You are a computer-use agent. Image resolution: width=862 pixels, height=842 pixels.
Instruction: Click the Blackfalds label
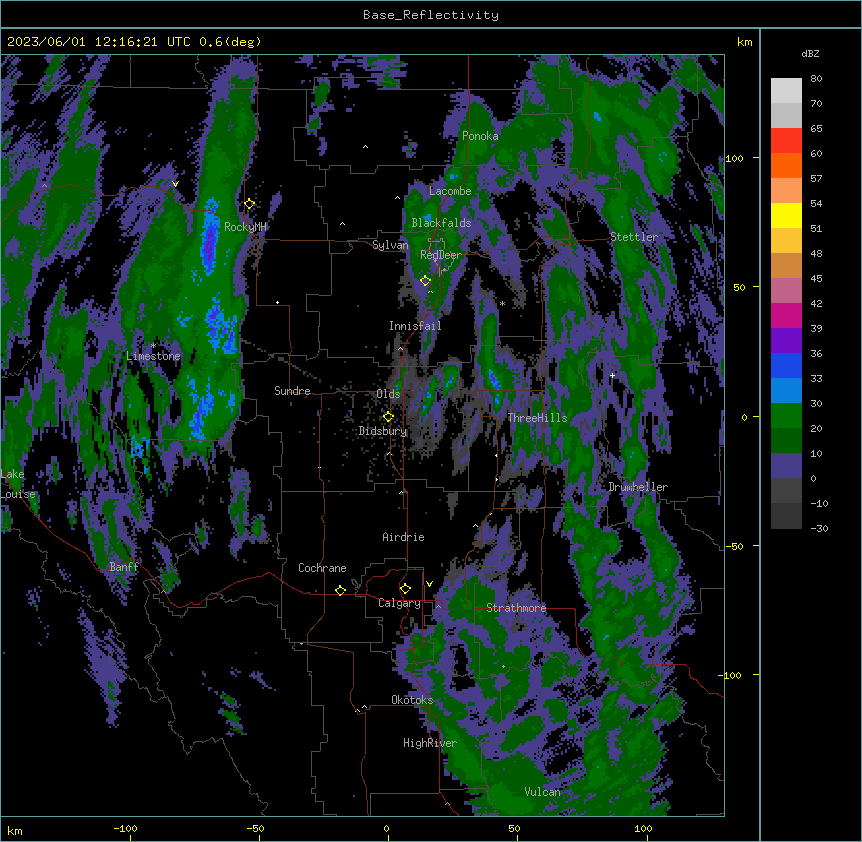coord(441,223)
